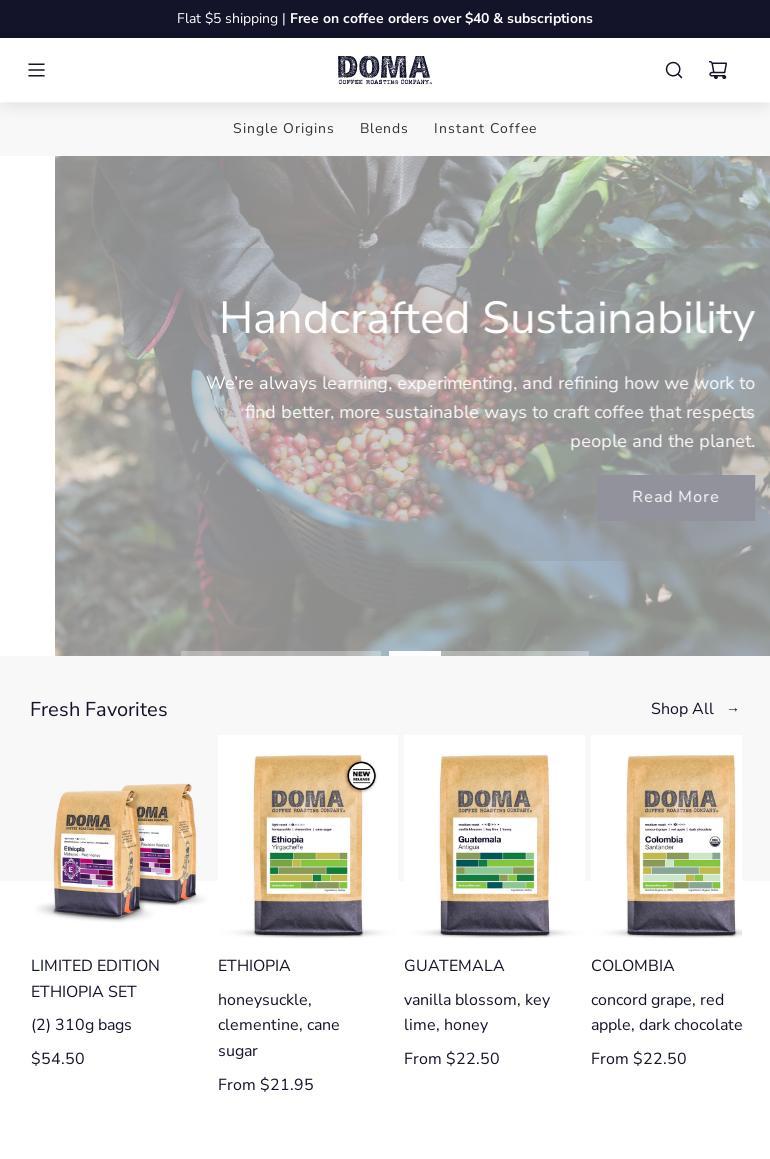This screenshot has width=770, height=1159.
Task: Click the search magnifier icon
Action: (673, 70)
